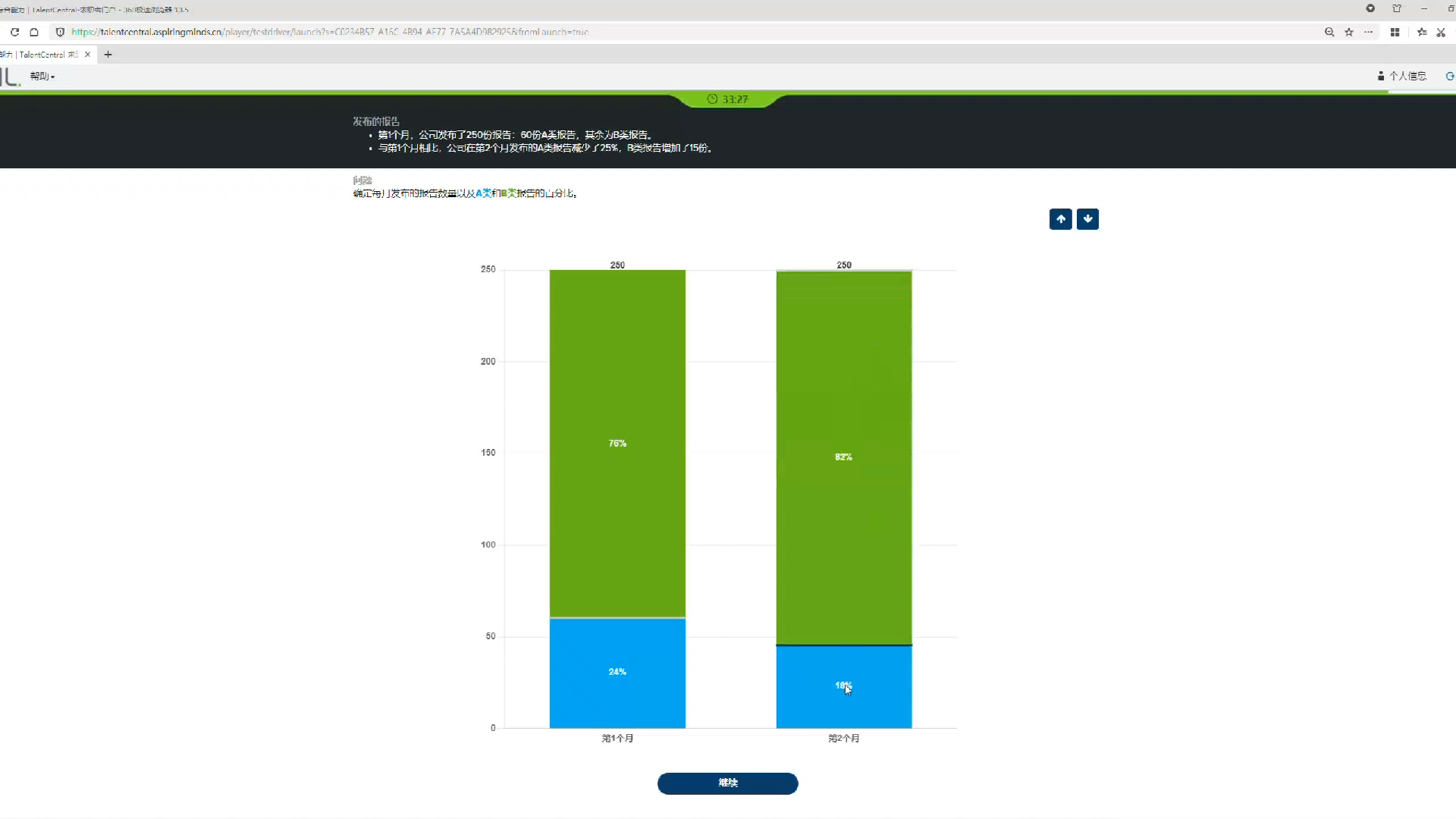Click the round shield icon in title bar

[x=1370, y=8]
